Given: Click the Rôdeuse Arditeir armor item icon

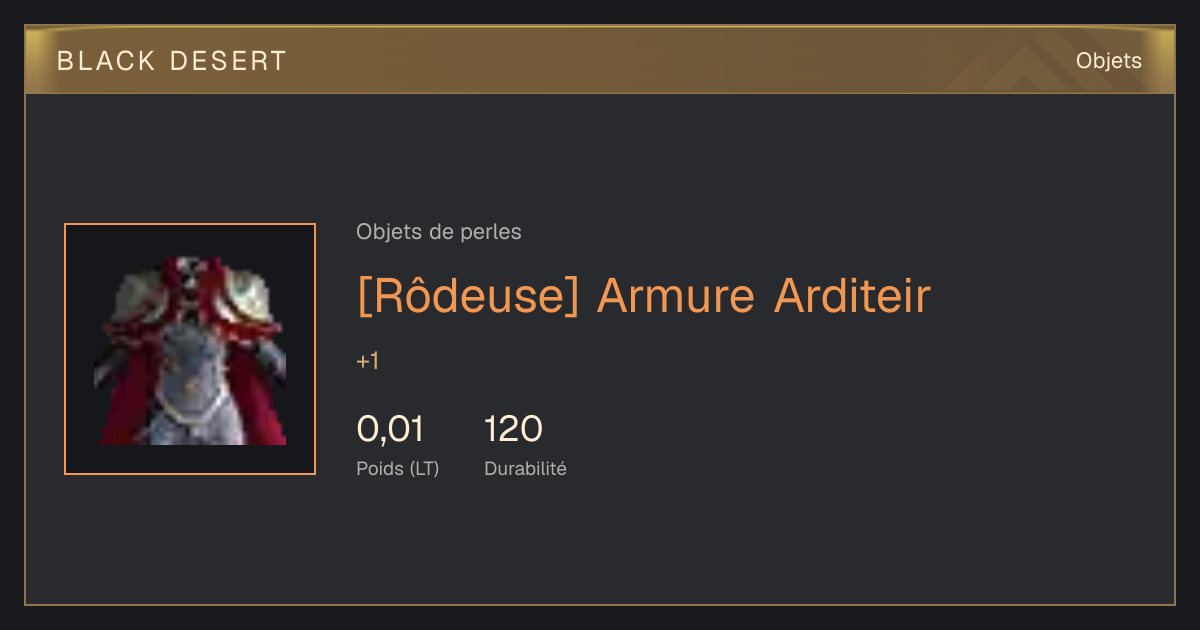Looking at the screenshot, I should pos(190,349).
